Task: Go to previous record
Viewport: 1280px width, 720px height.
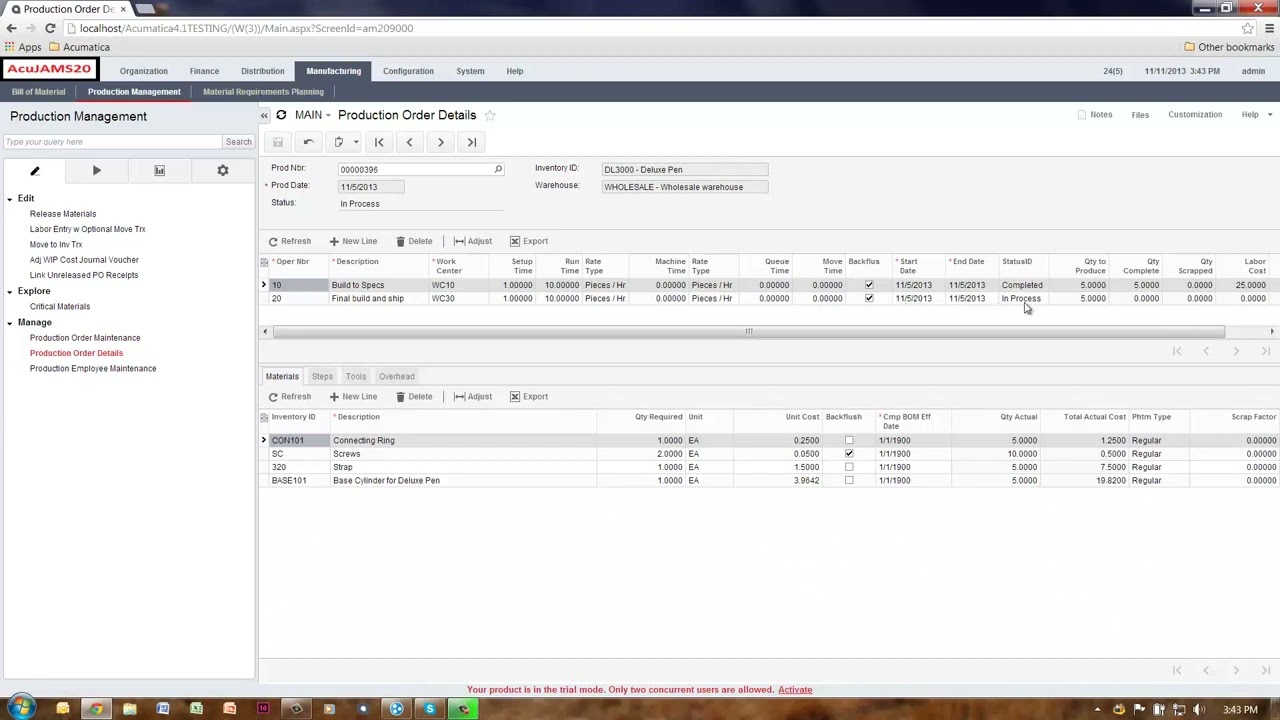Action: point(409,142)
